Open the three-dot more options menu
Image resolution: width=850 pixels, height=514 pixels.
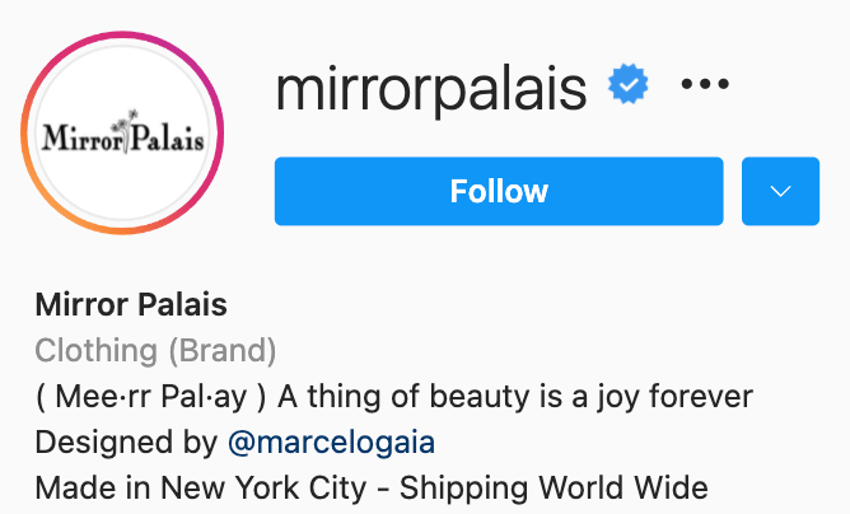tap(705, 84)
